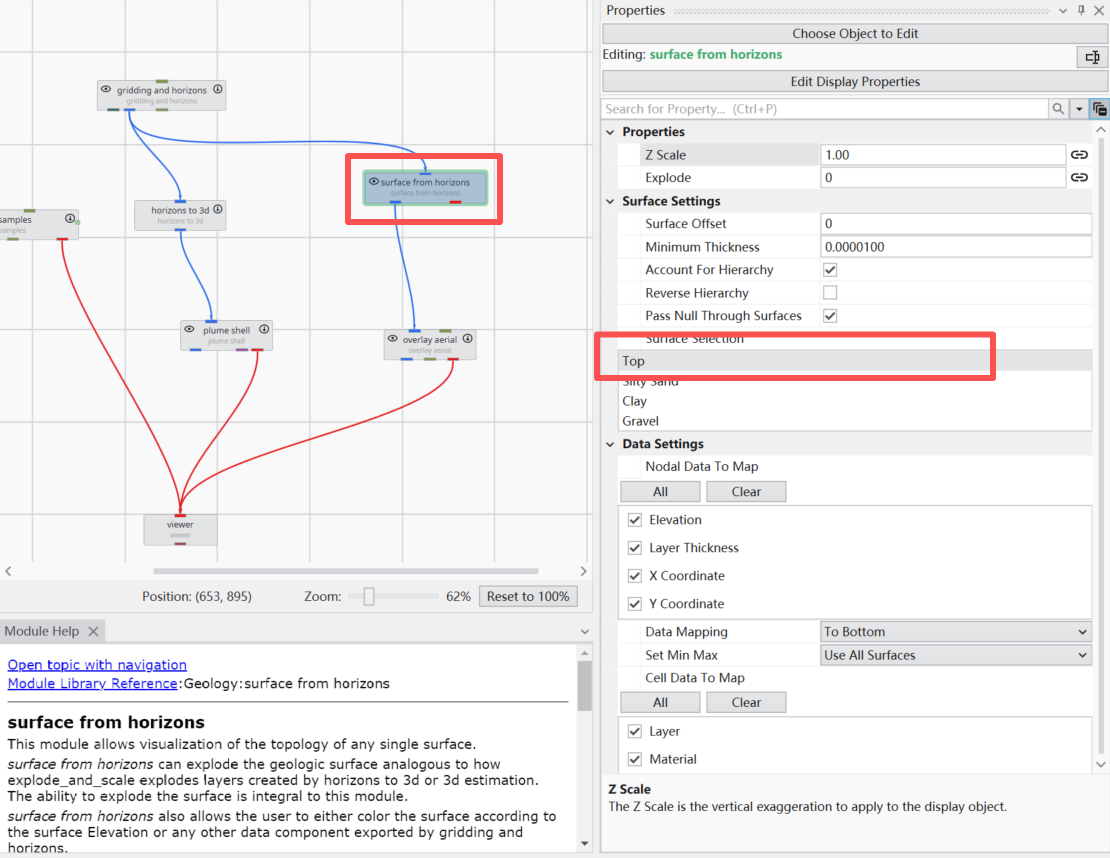The height and width of the screenshot is (858, 1110).
Task: Toggle the eye icon on gridding and horizons
Action: [x=106, y=90]
